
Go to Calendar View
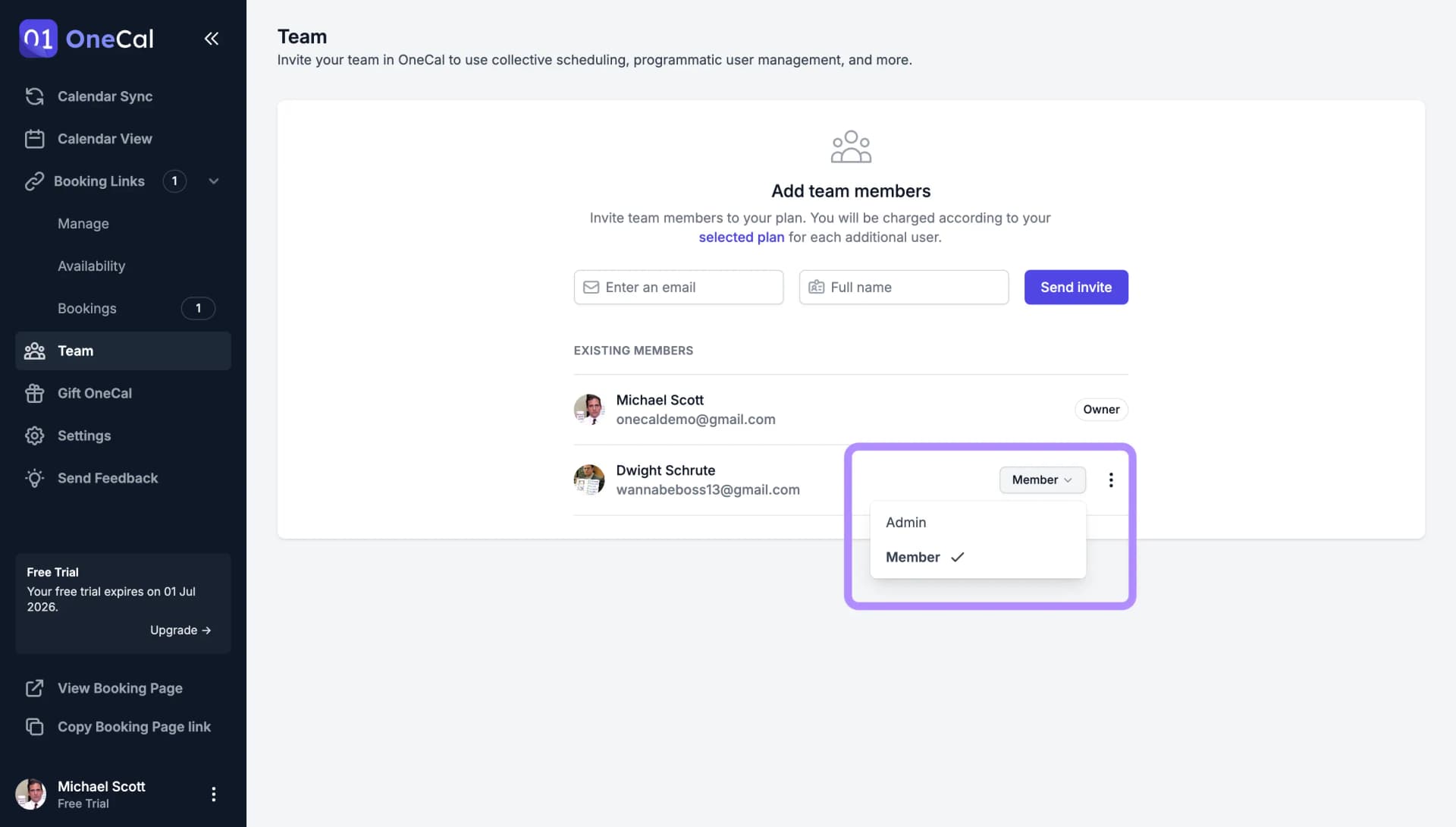(x=123, y=139)
